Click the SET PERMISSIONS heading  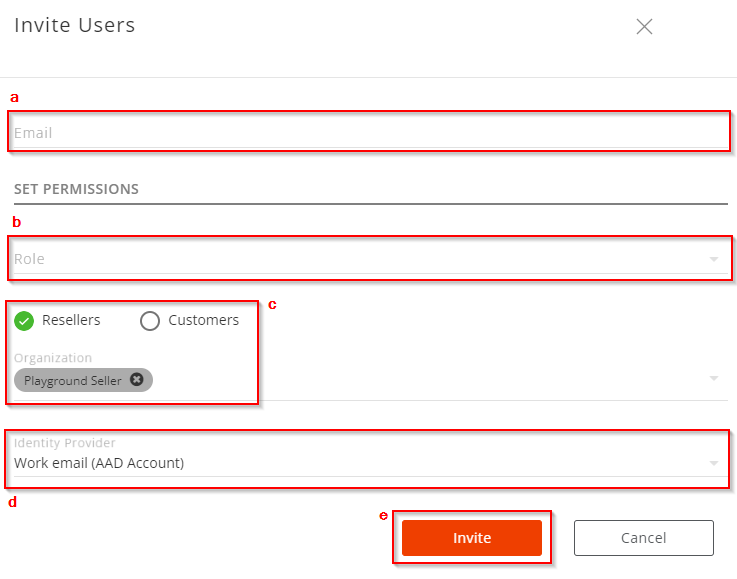click(76, 189)
